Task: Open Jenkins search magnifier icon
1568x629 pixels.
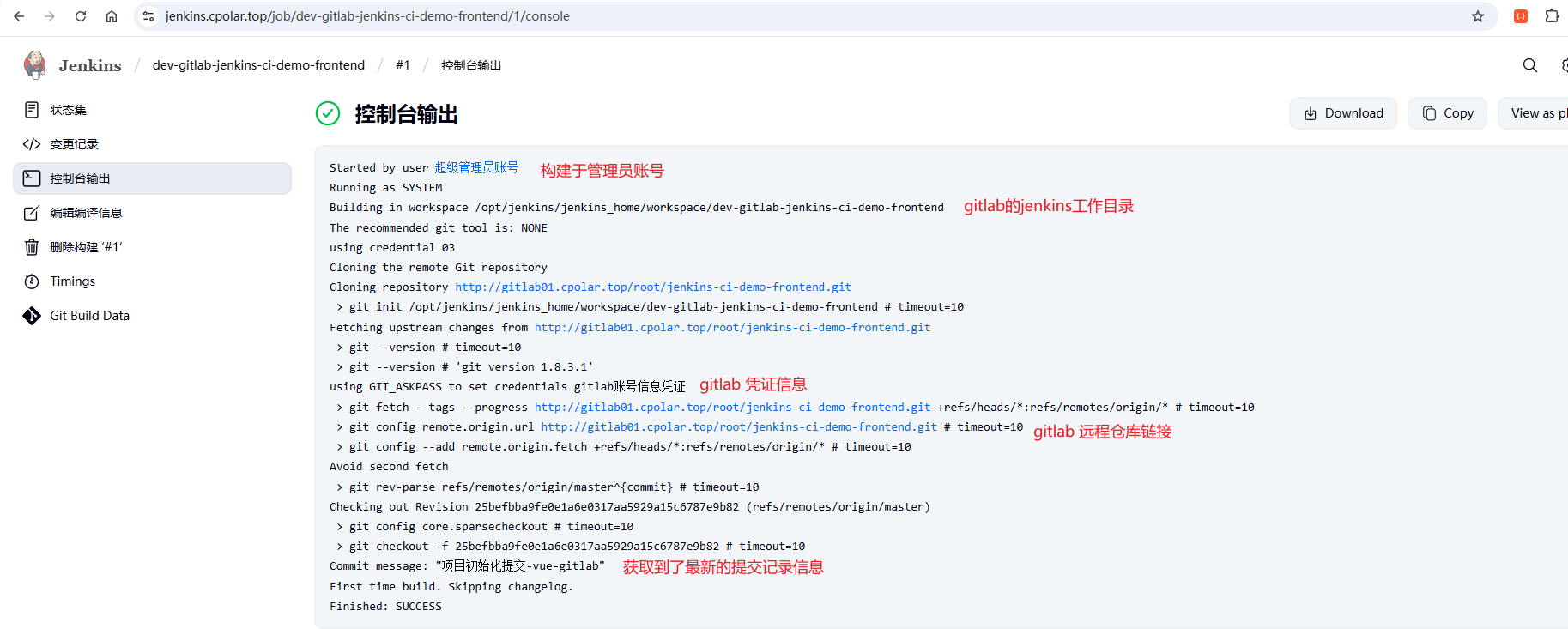Action: [x=1530, y=65]
